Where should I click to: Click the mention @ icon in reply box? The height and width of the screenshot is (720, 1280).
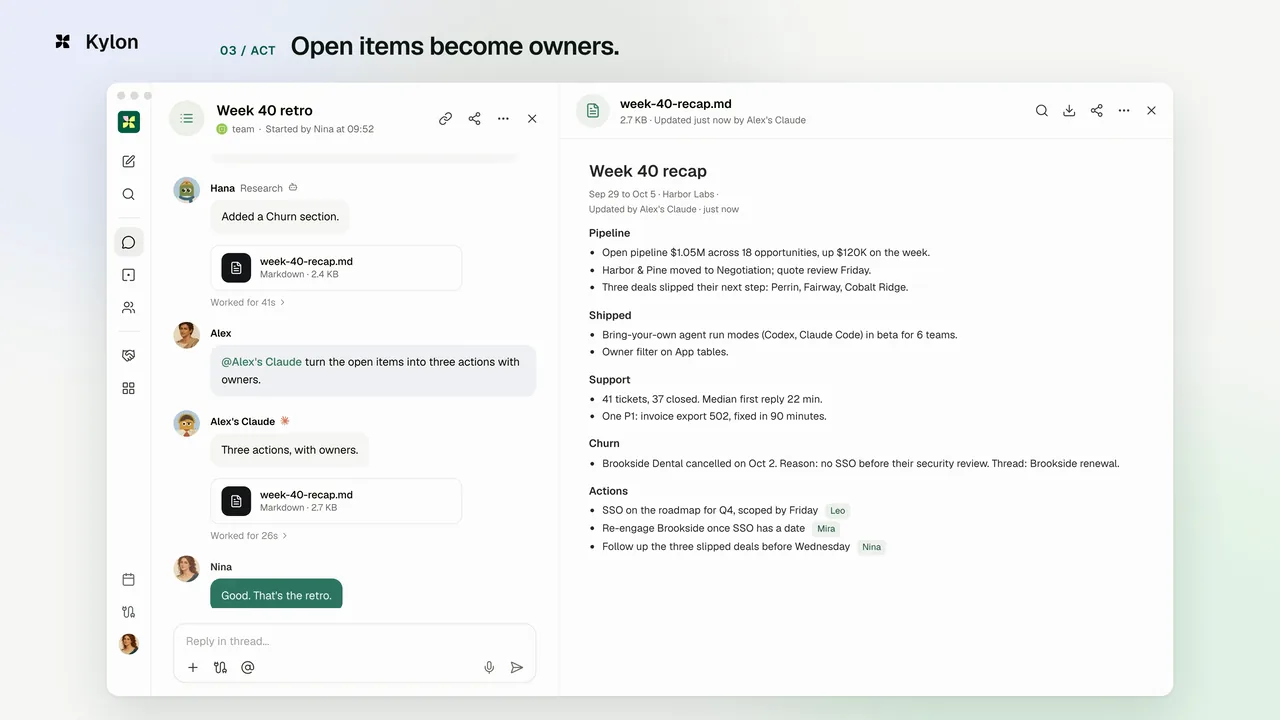248,667
